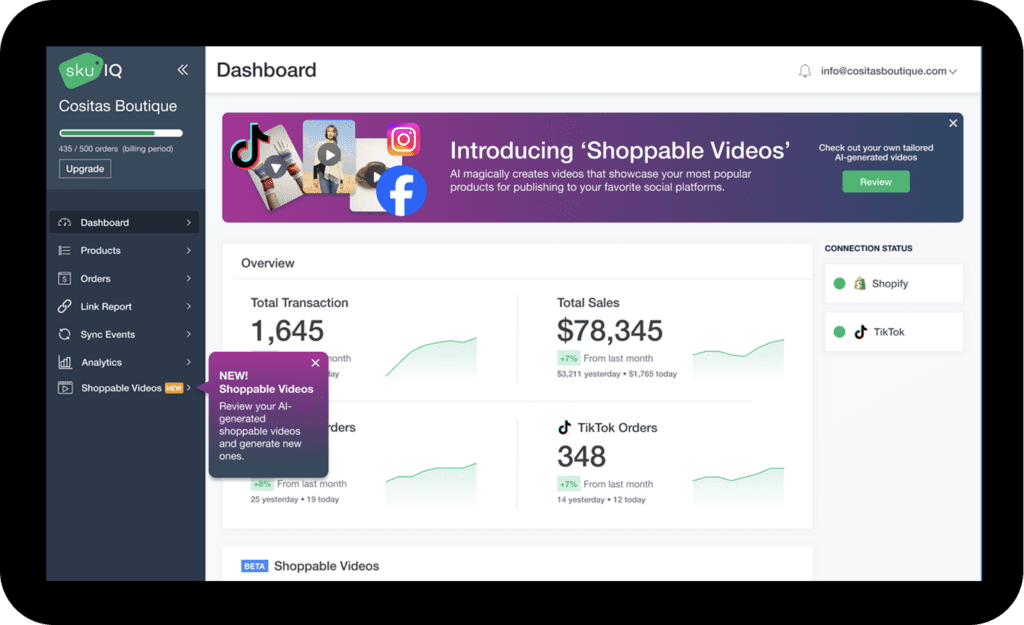Image resolution: width=1024 pixels, height=625 pixels.
Task: Click the $78,345 Total Sales value
Action: [610, 331]
